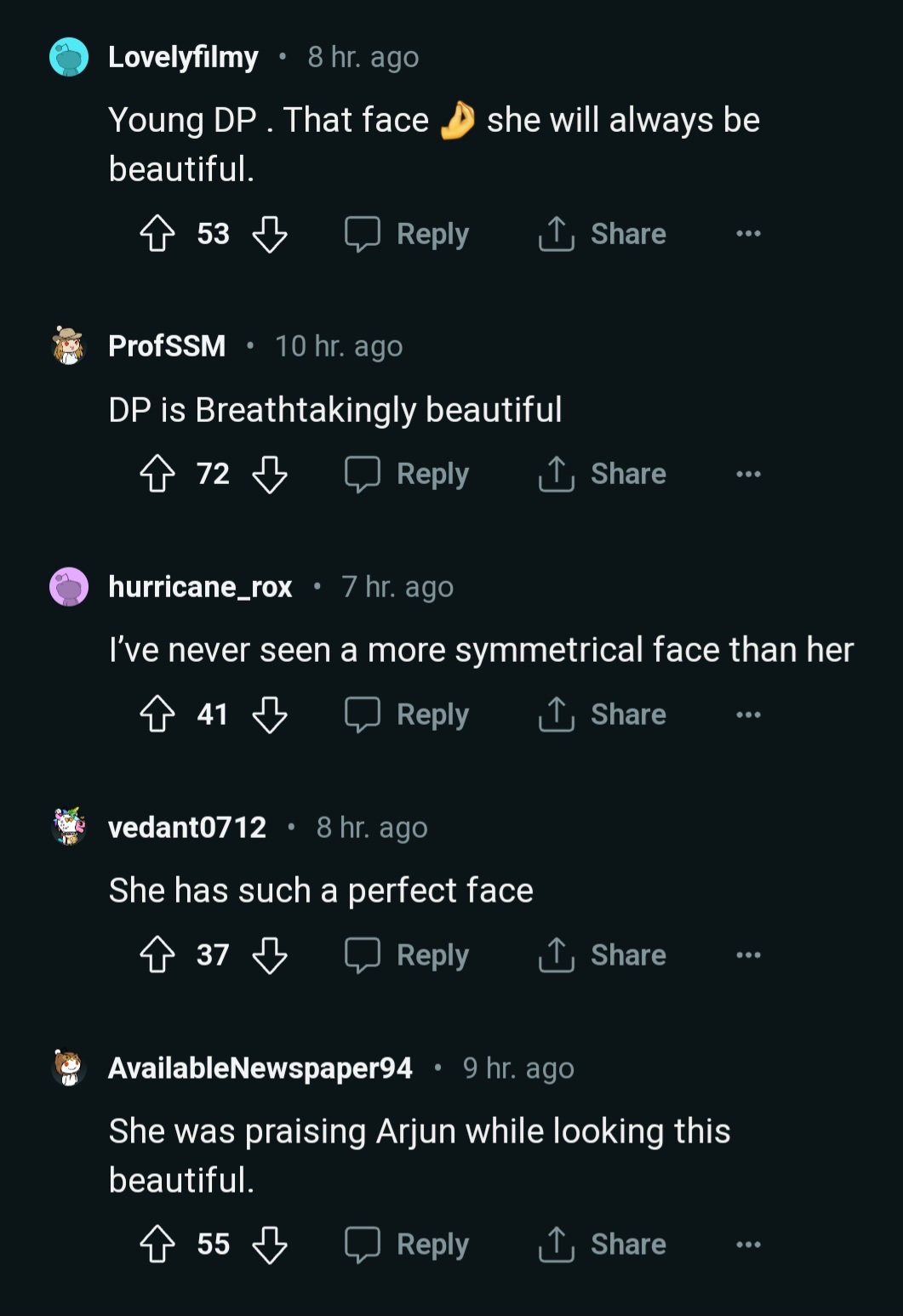This screenshot has width=903, height=1316.
Task: Downvote ProfSSM's Breathtakingly beautiful comment
Action: (270, 474)
